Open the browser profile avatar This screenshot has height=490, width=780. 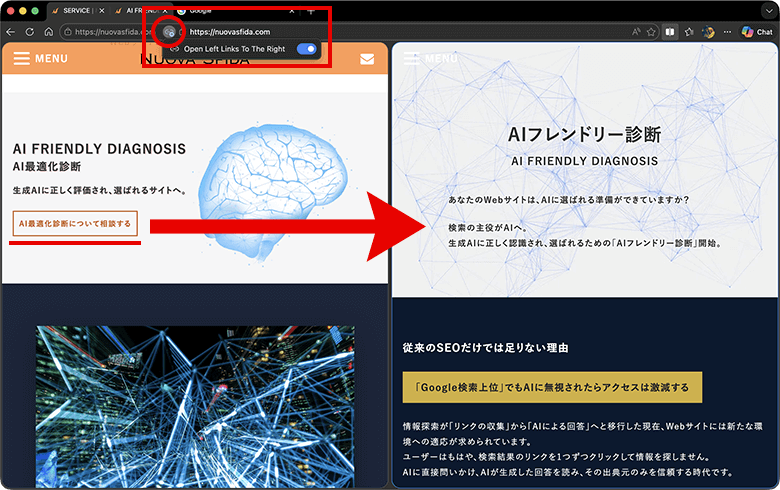pyautogui.click(x=708, y=32)
